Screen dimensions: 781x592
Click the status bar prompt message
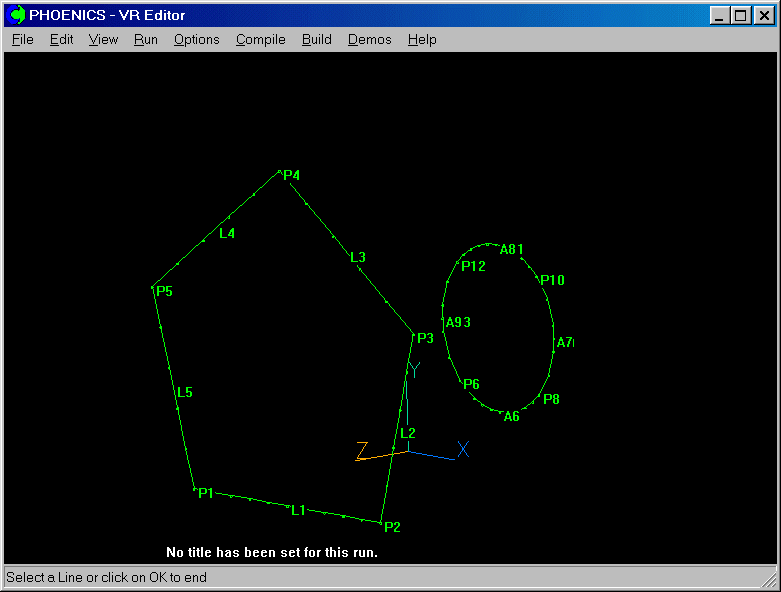coord(106,577)
